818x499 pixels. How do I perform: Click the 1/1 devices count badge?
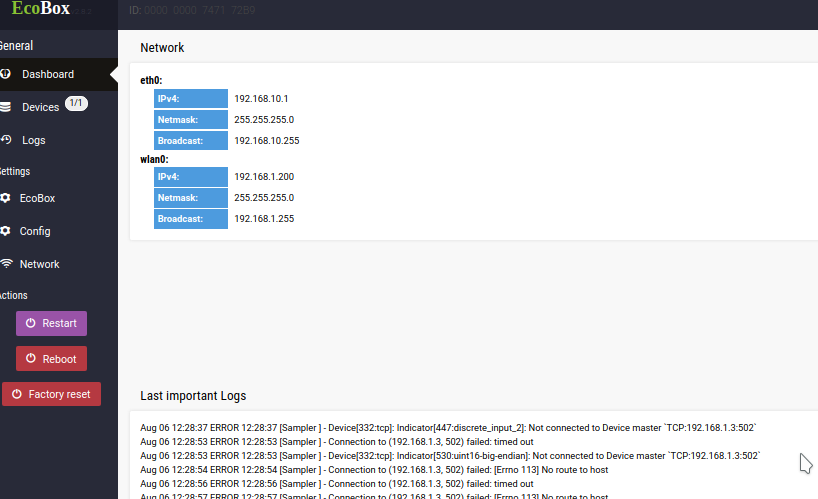[x=76, y=103]
